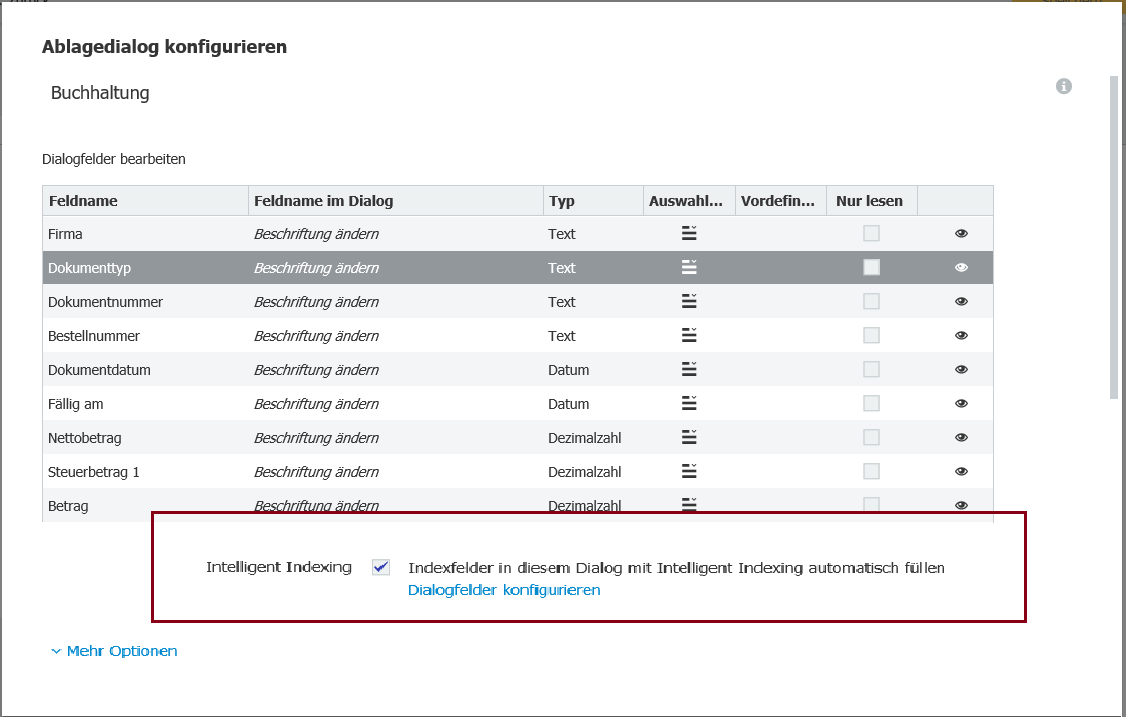Open select list settings for Betrag field
The image size is (1126, 718).
tap(688, 505)
